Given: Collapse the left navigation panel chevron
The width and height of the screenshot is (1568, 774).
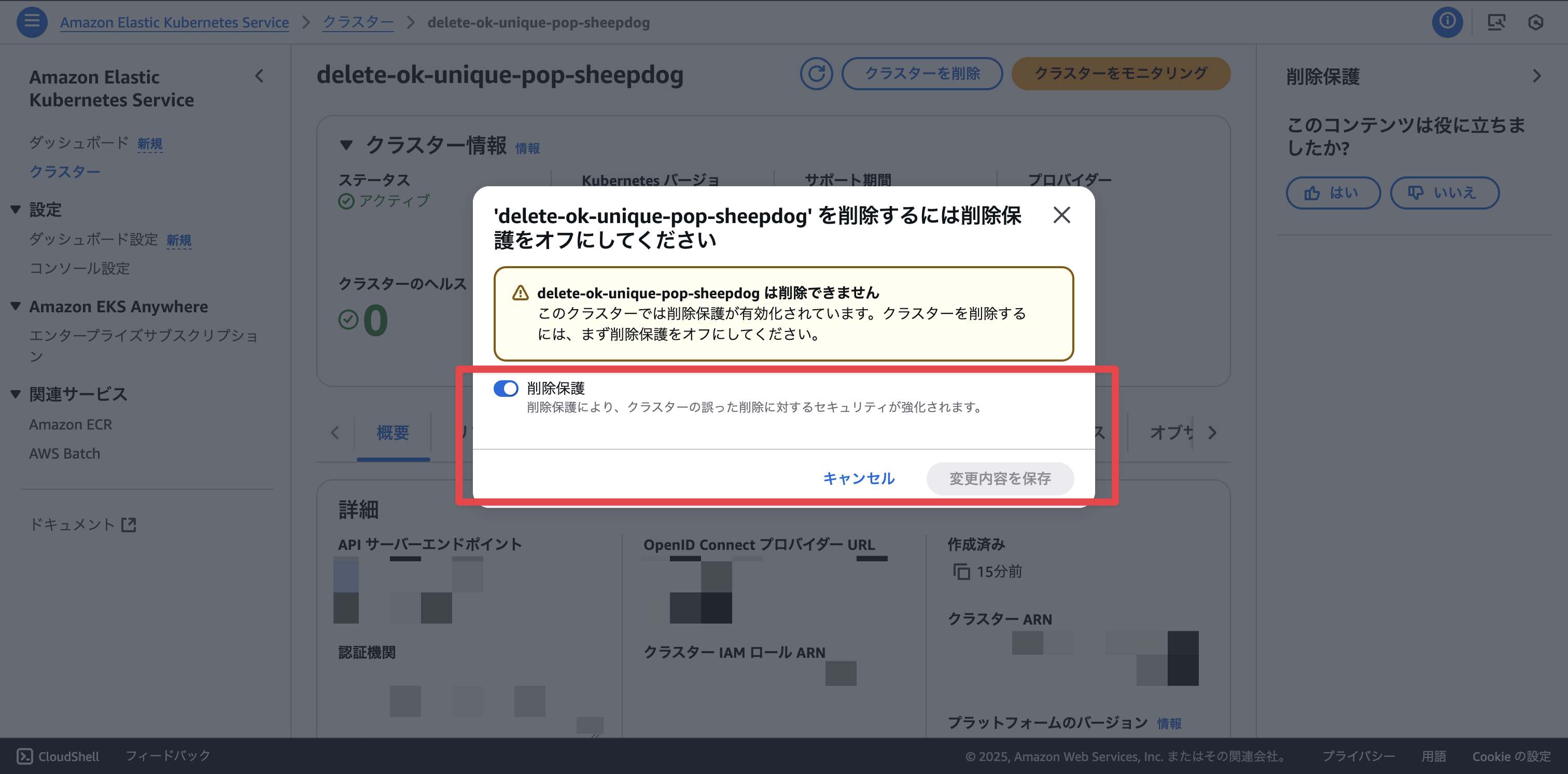Looking at the screenshot, I should coord(259,76).
